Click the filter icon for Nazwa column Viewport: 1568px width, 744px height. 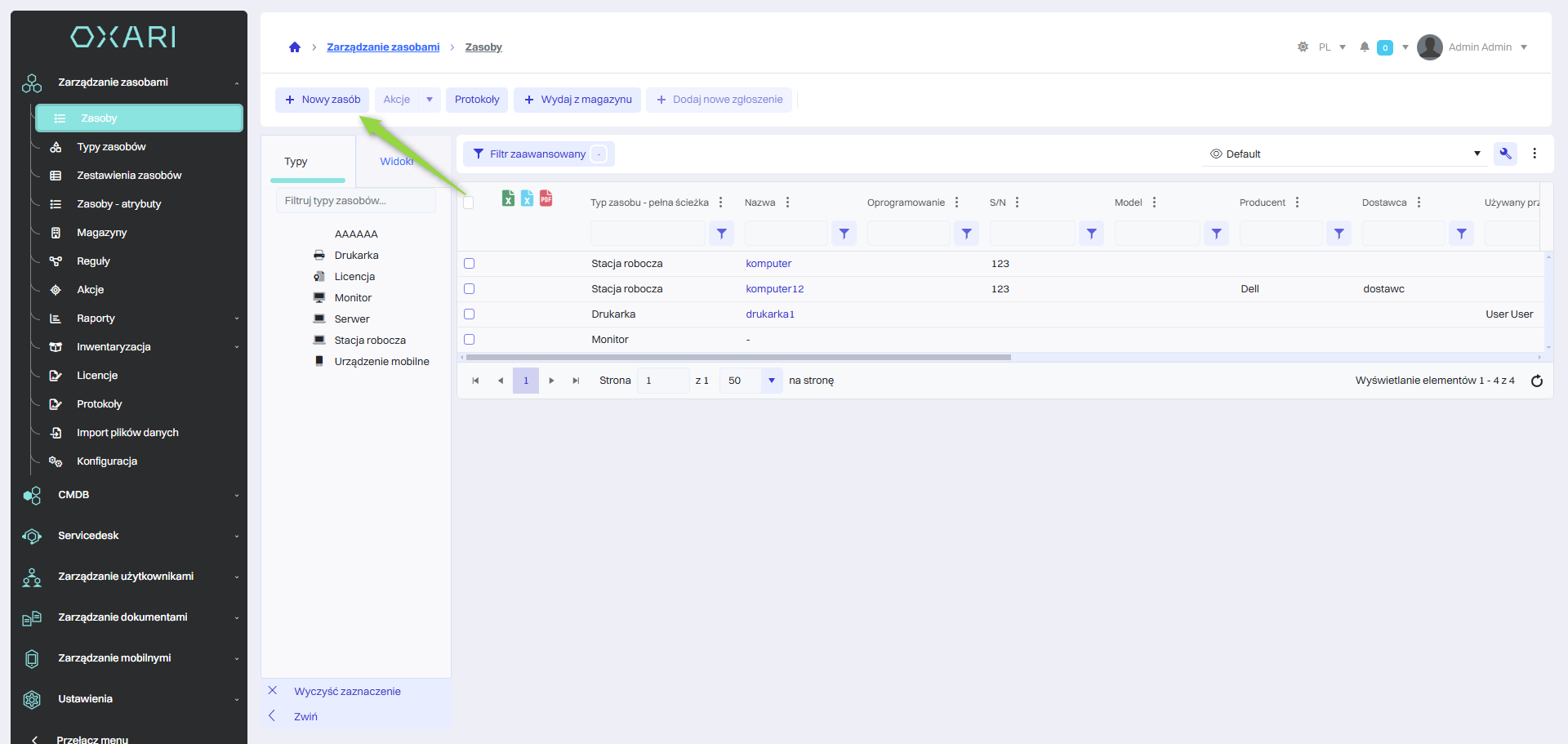click(x=844, y=234)
